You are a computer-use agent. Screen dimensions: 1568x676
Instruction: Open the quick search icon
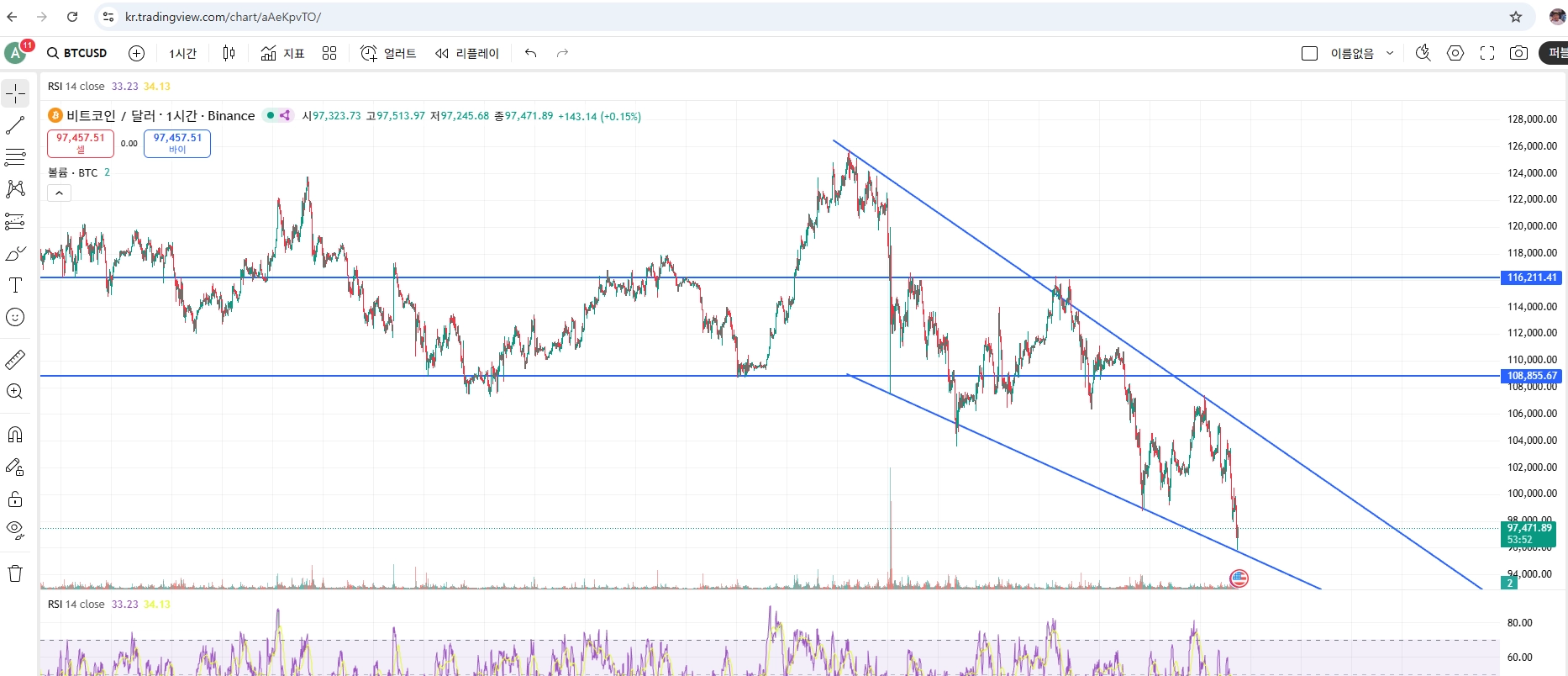click(1423, 53)
